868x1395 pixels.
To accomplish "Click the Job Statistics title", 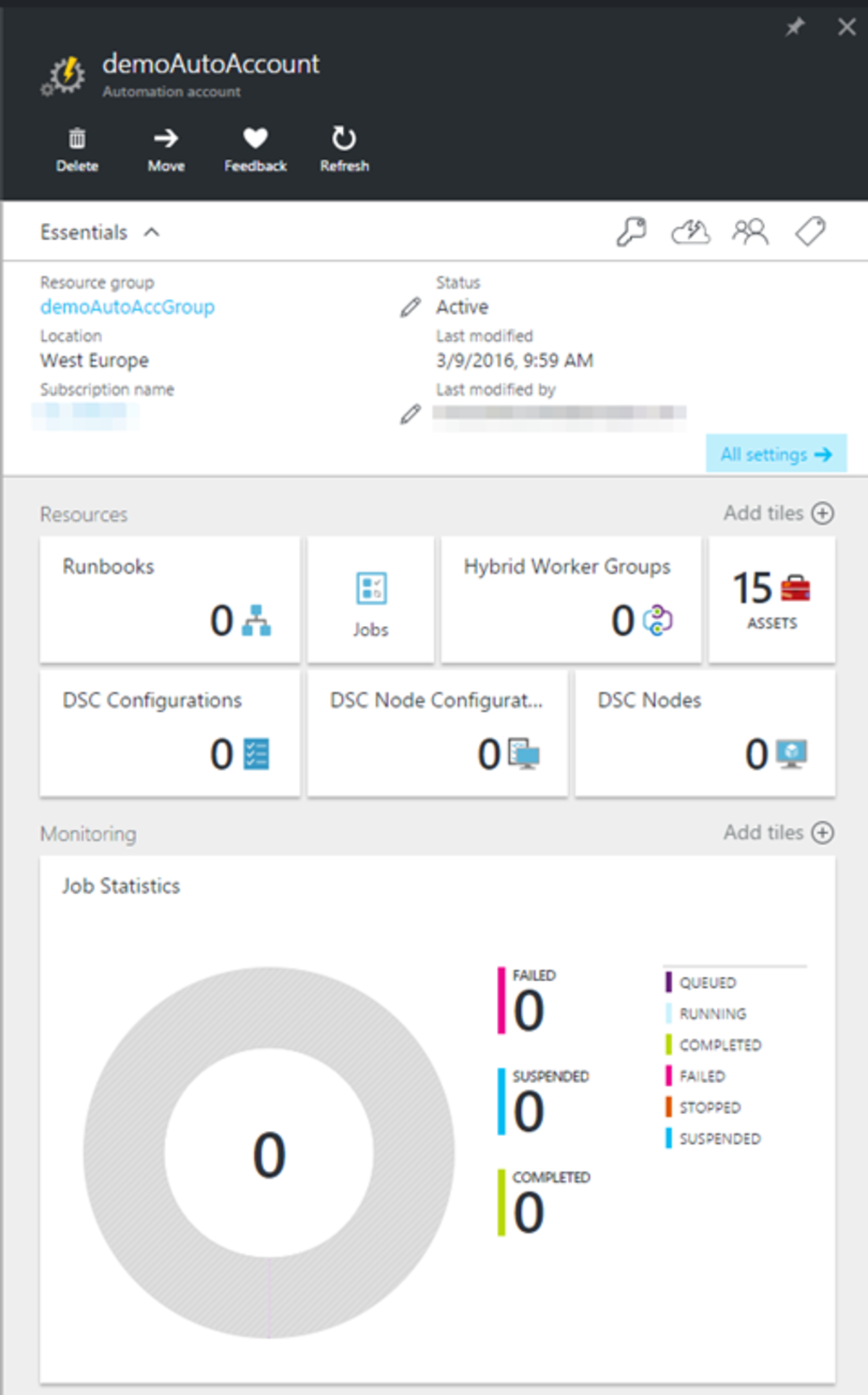I will click(121, 886).
